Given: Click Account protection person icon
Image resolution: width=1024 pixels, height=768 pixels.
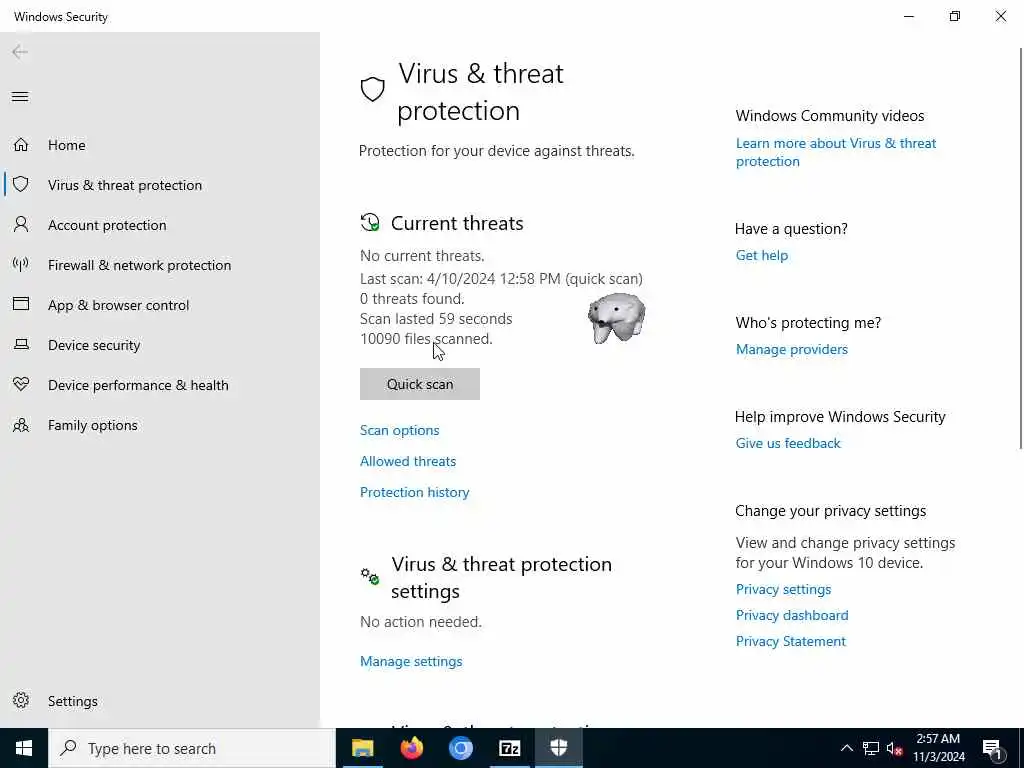Looking at the screenshot, I should [x=20, y=225].
